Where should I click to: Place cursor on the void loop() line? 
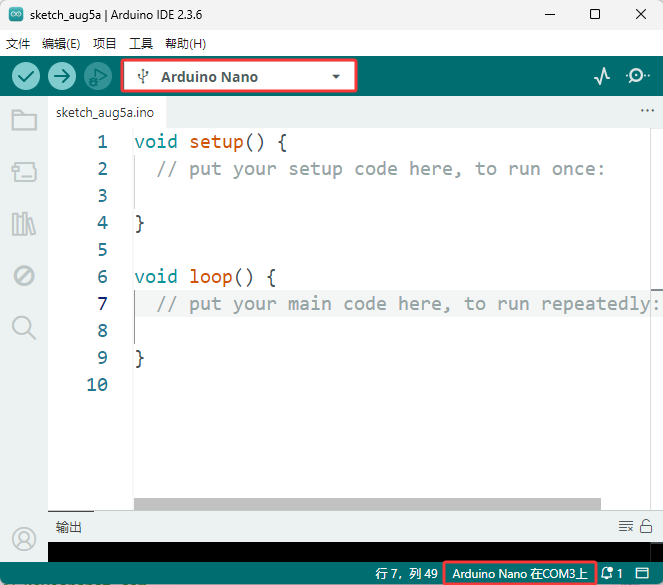tap(205, 277)
